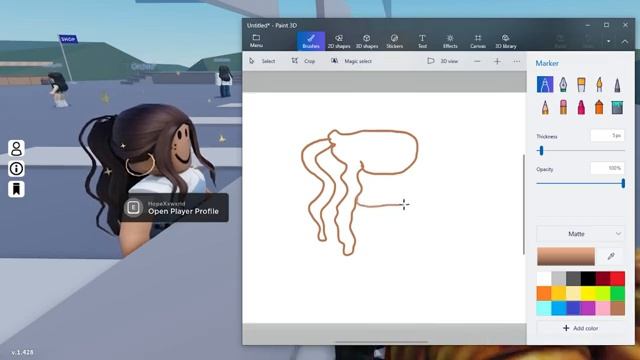Click the canvas vertical scrollbar

pos(524,204)
